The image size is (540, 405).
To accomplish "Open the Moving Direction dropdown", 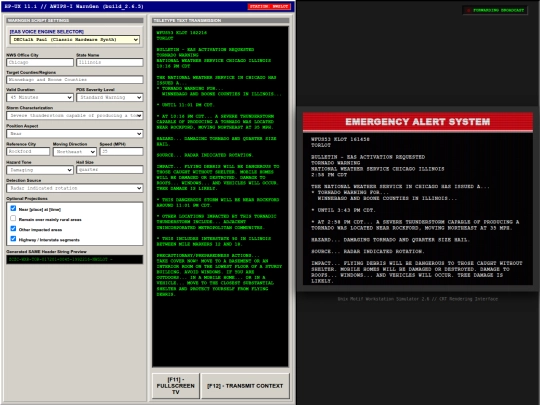I will click(x=74, y=152).
